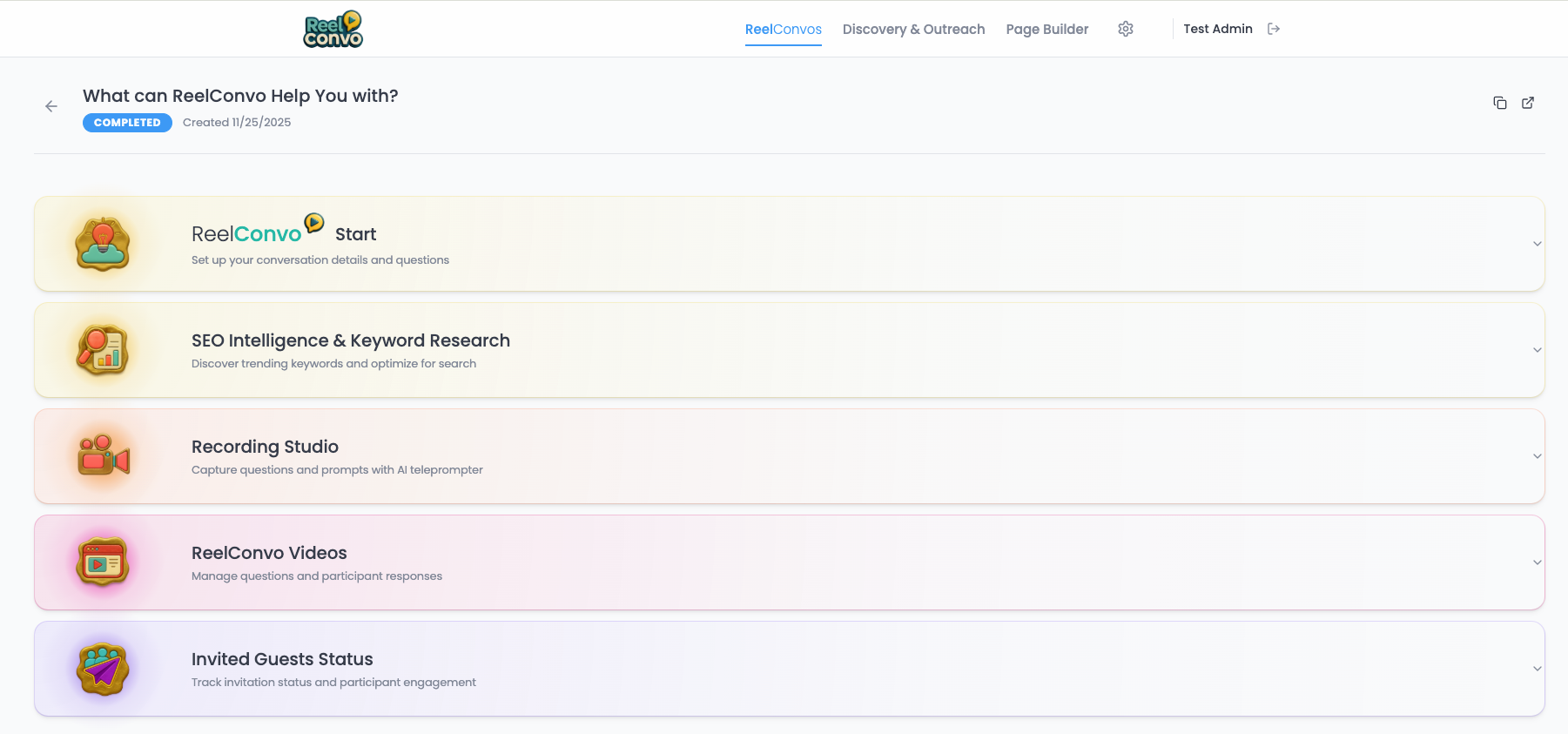This screenshot has width=1568, height=734.
Task: Click the ReelConvo logo in header
Action: [x=333, y=30]
